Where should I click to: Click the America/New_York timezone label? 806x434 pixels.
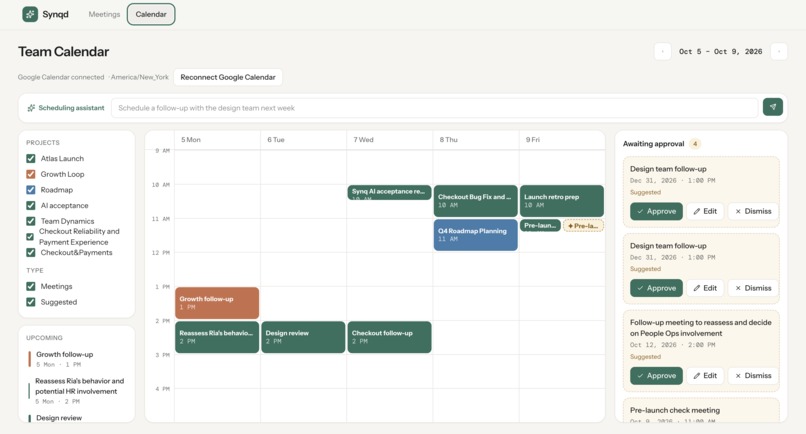click(140, 77)
